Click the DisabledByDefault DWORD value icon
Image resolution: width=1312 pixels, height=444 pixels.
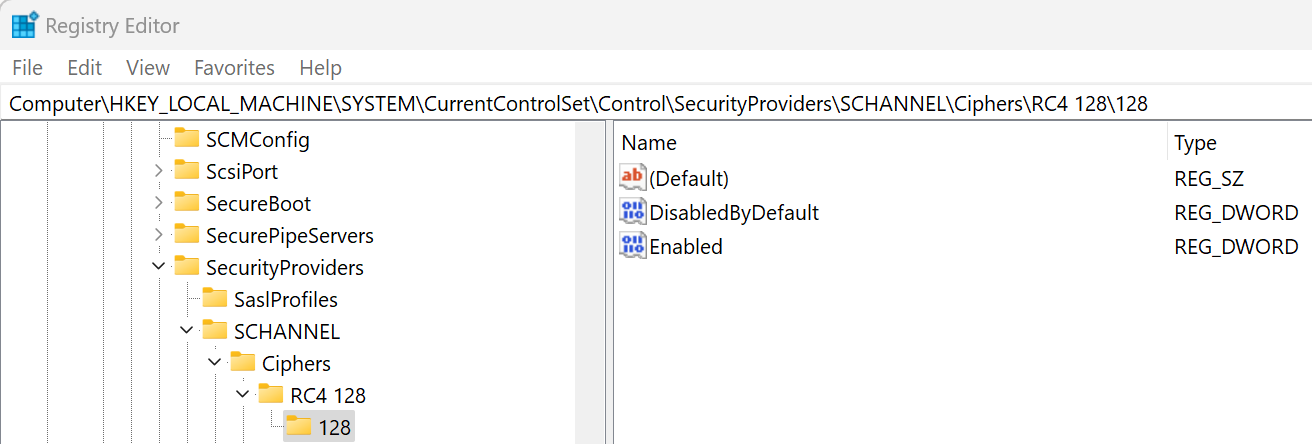[x=632, y=212]
